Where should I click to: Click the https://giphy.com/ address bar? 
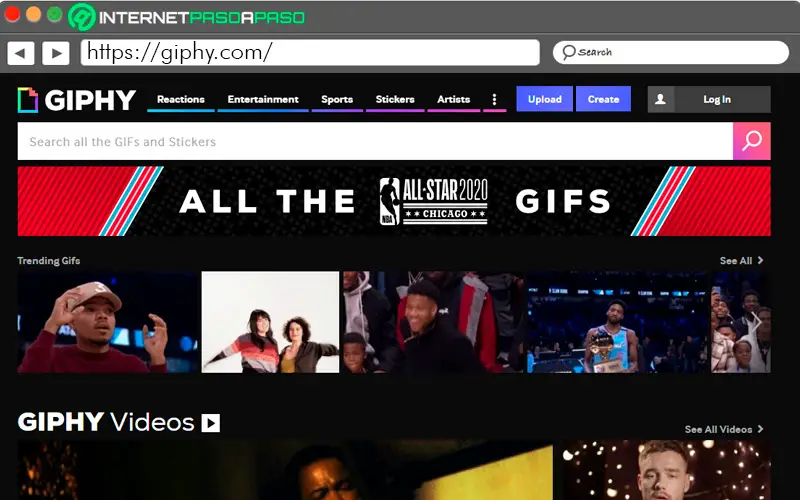(310, 53)
